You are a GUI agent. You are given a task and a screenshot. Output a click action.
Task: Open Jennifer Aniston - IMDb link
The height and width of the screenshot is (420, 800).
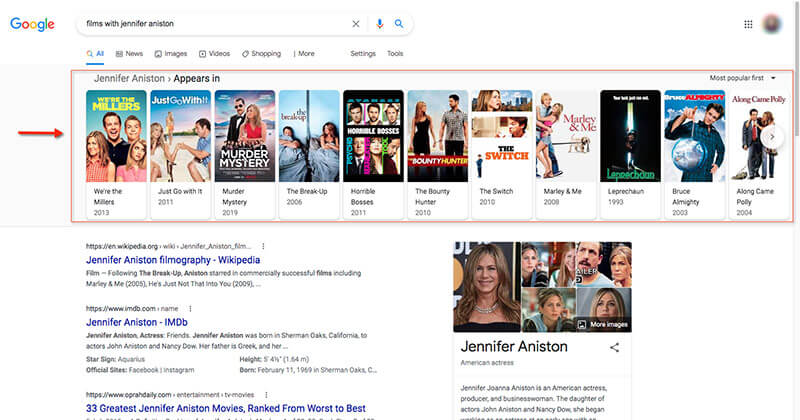click(137, 322)
